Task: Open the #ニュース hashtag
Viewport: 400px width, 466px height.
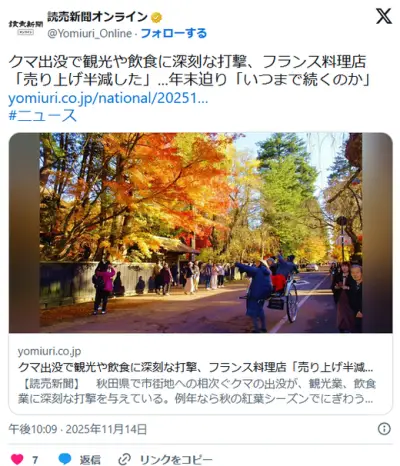Action: tap(43, 115)
